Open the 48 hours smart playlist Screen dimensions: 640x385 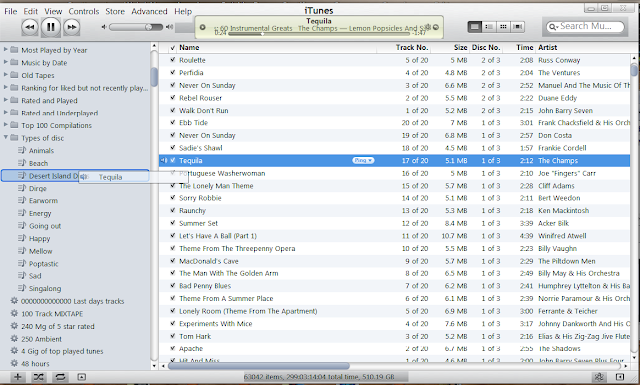[35, 363]
